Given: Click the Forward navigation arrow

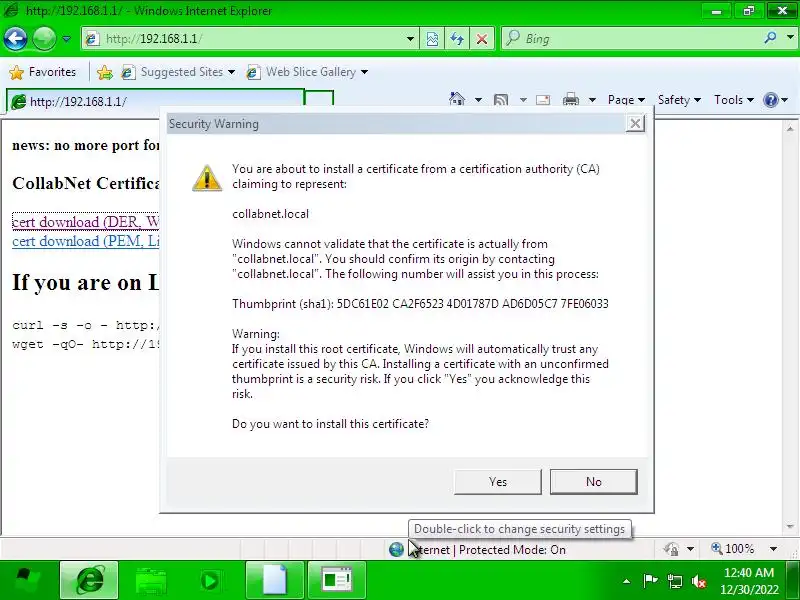Looking at the screenshot, I should pyautogui.click(x=44, y=38).
